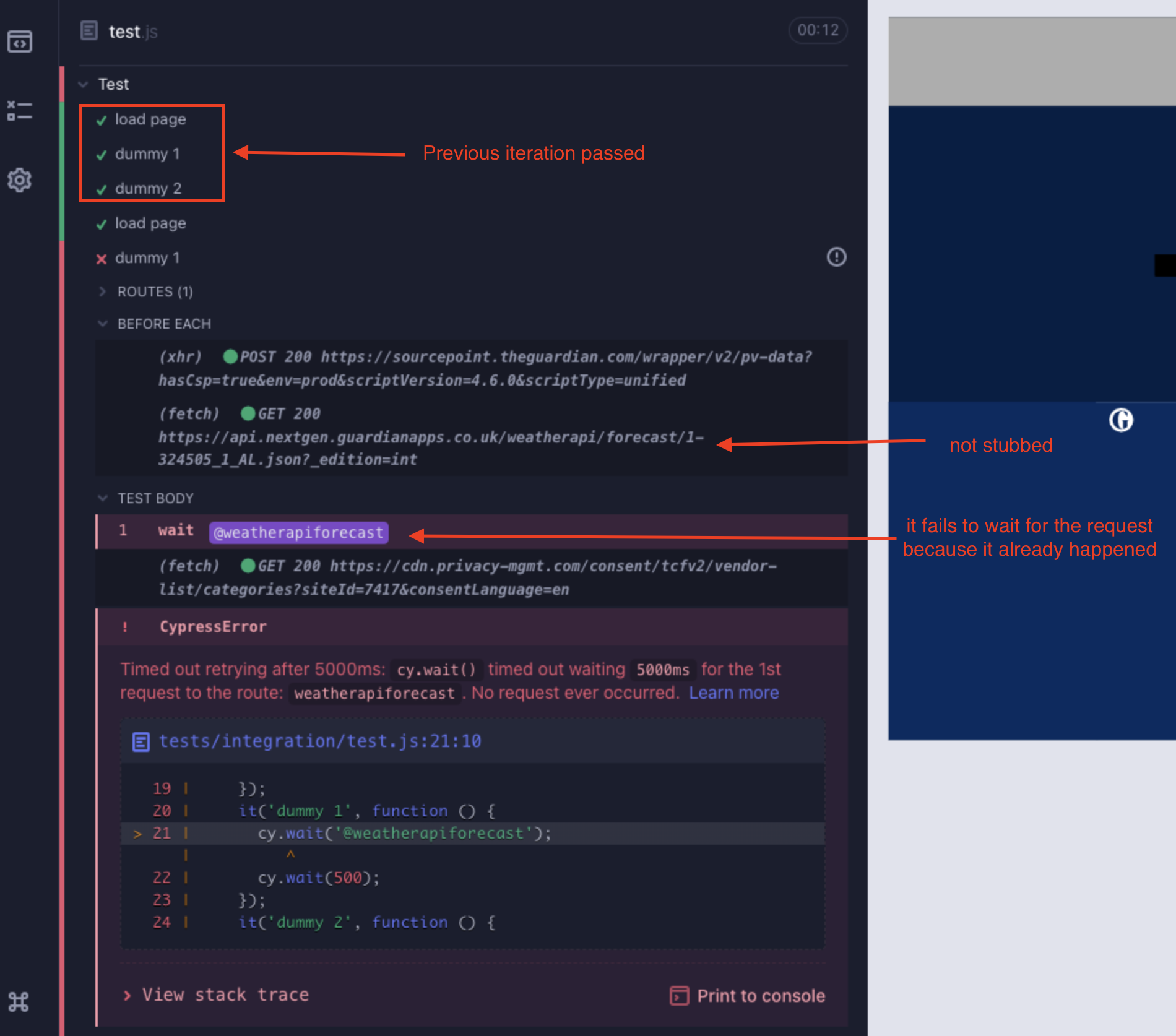1176x1036 pixels.
Task: Click the error alert icon beside dummy 1
Action: tap(836, 257)
